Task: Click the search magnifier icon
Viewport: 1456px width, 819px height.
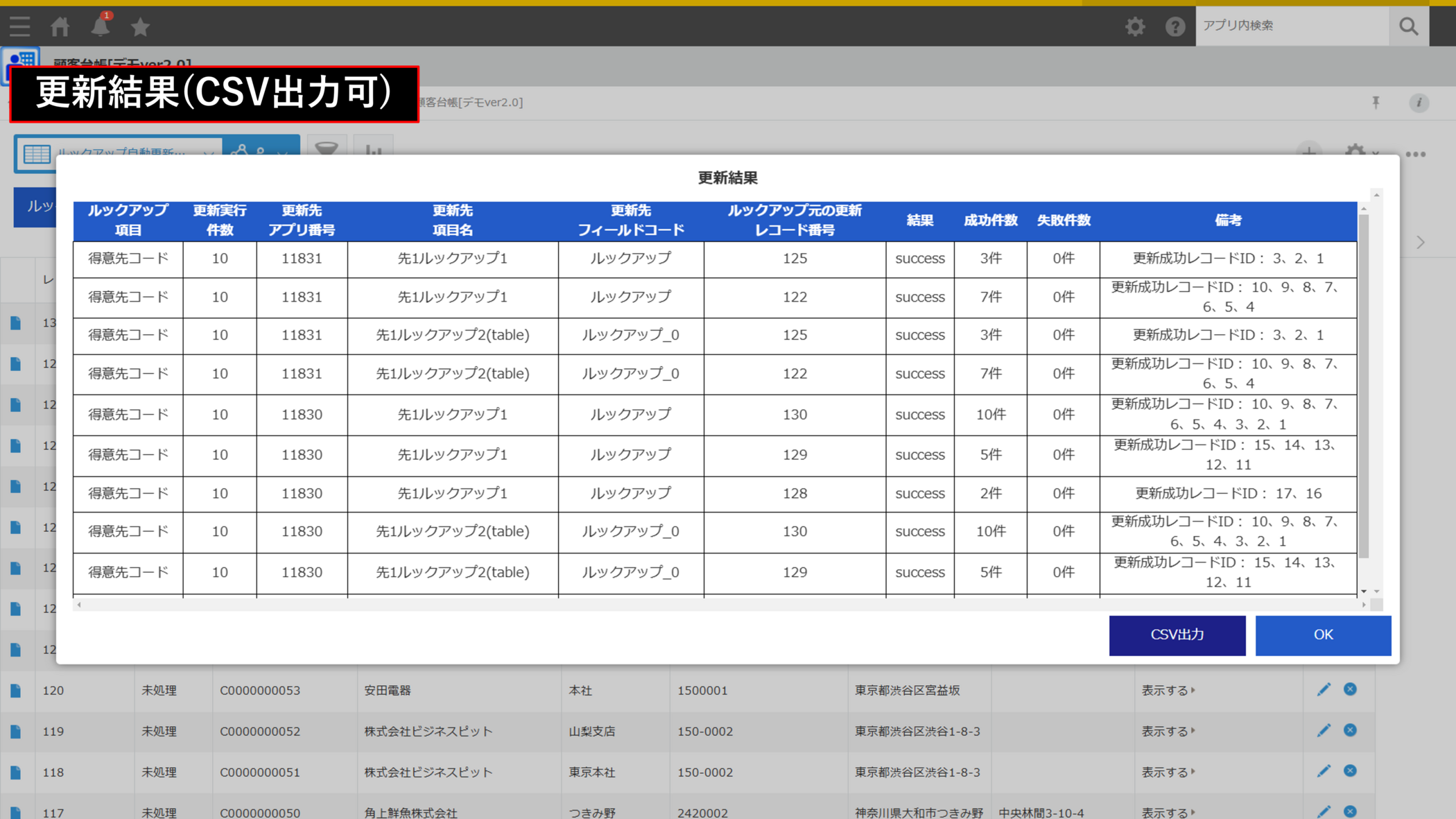Action: pos(1408,26)
